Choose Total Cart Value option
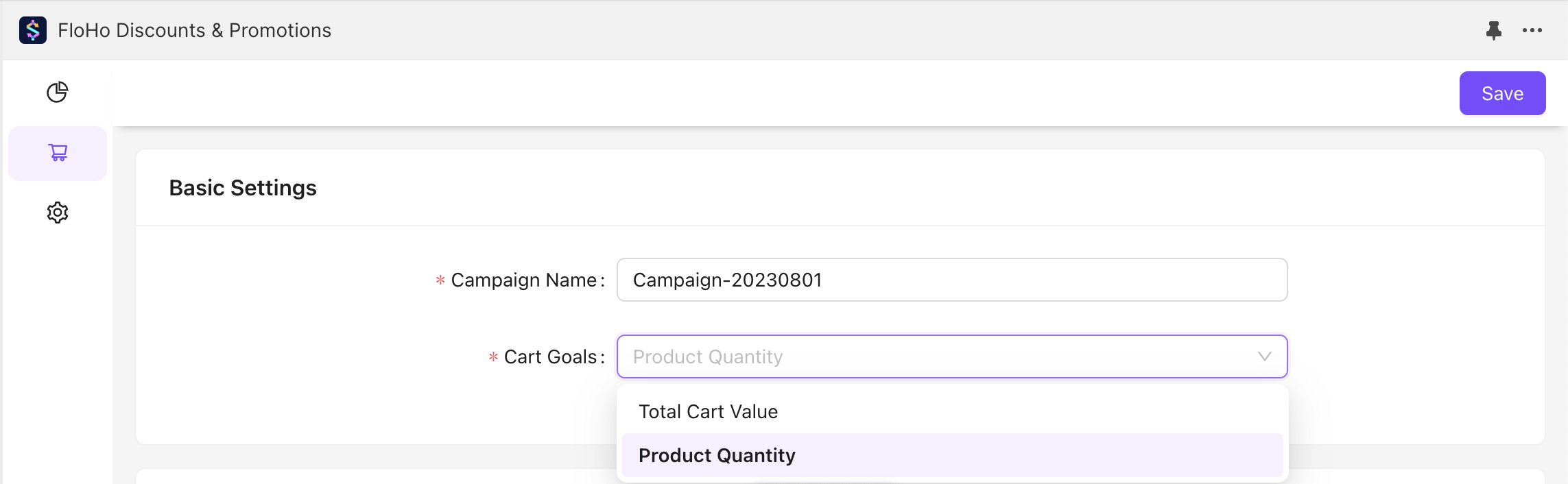1568x484 pixels. click(x=708, y=411)
